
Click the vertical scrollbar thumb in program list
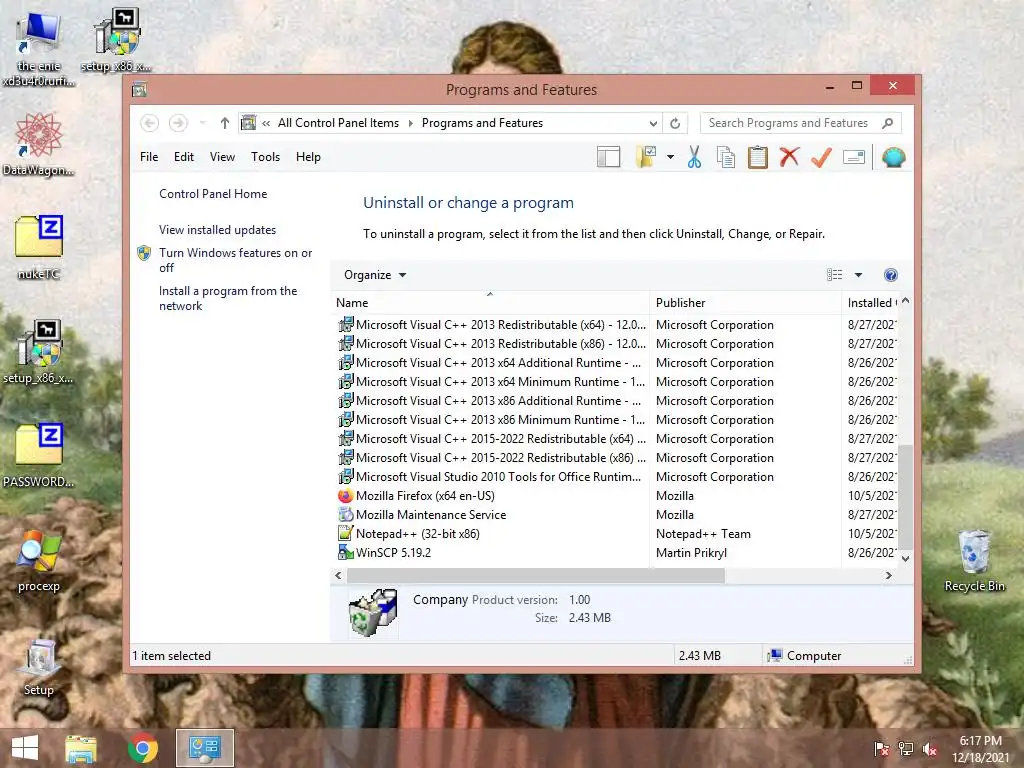click(905, 498)
